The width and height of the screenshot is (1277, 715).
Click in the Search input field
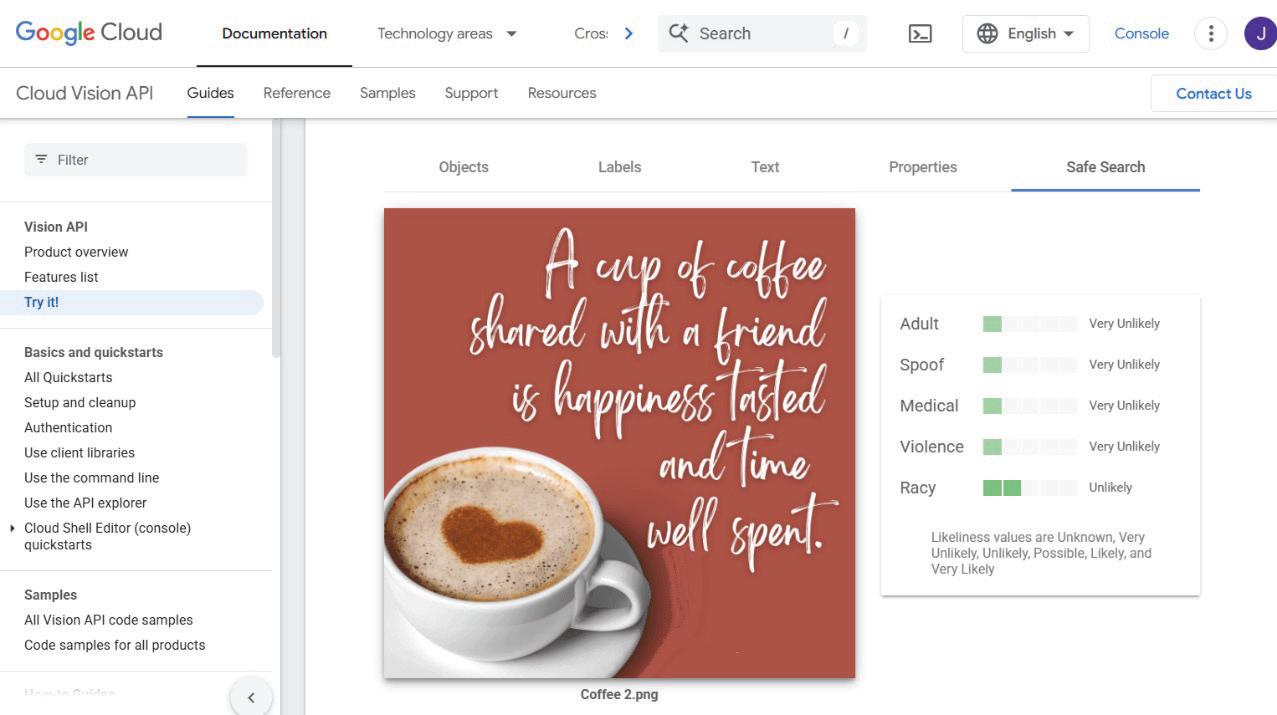tap(762, 33)
